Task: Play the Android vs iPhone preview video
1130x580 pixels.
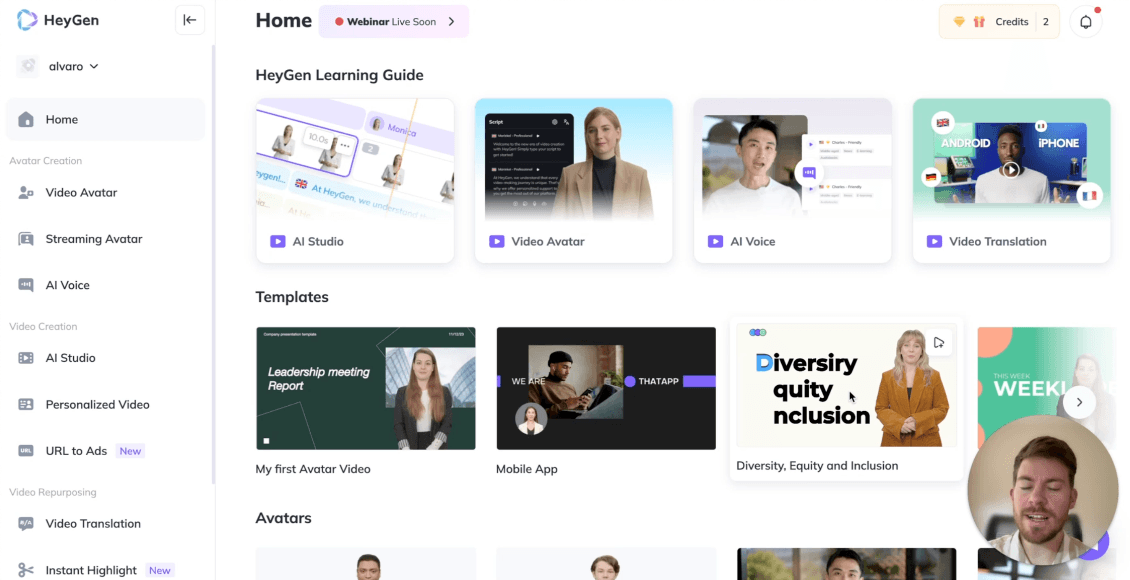Action: click(1011, 170)
